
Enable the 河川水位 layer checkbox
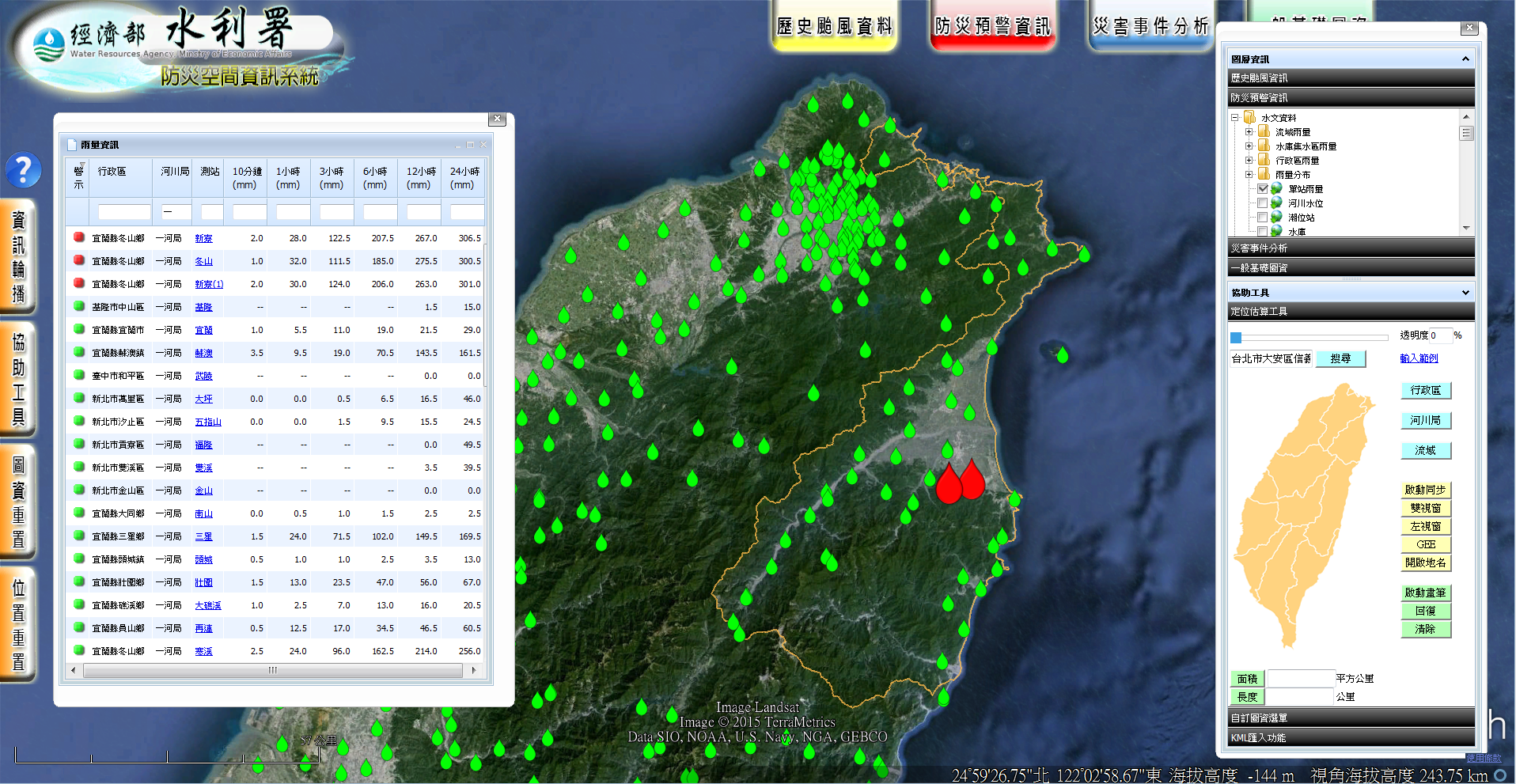click(1263, 203)
